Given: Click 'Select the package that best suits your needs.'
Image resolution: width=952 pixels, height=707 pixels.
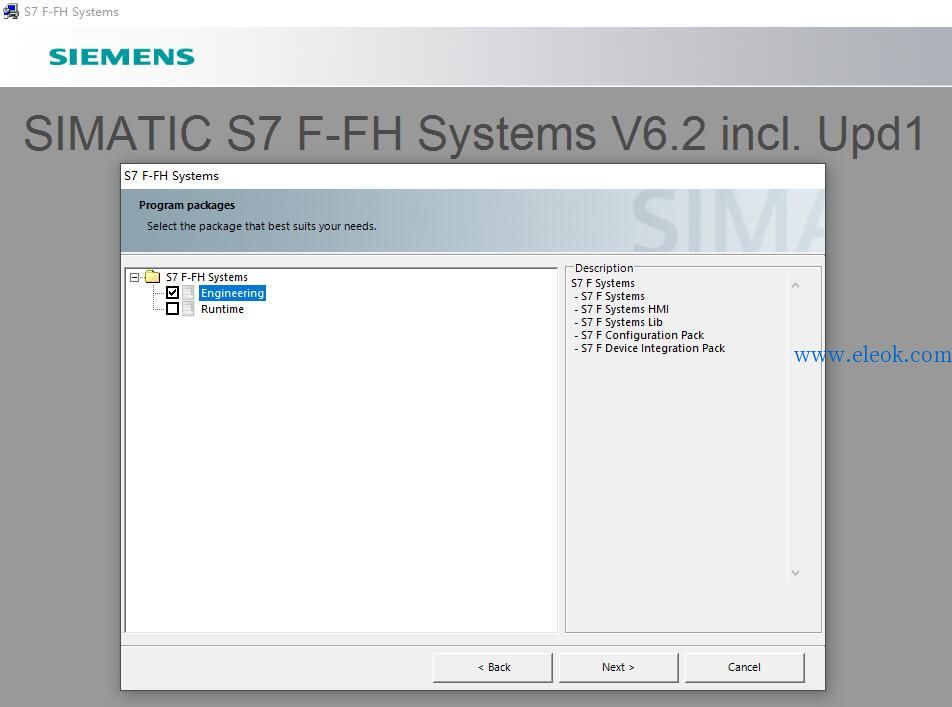Looking at the screenshot, I should pyautogui.click(x=262, y=226).
